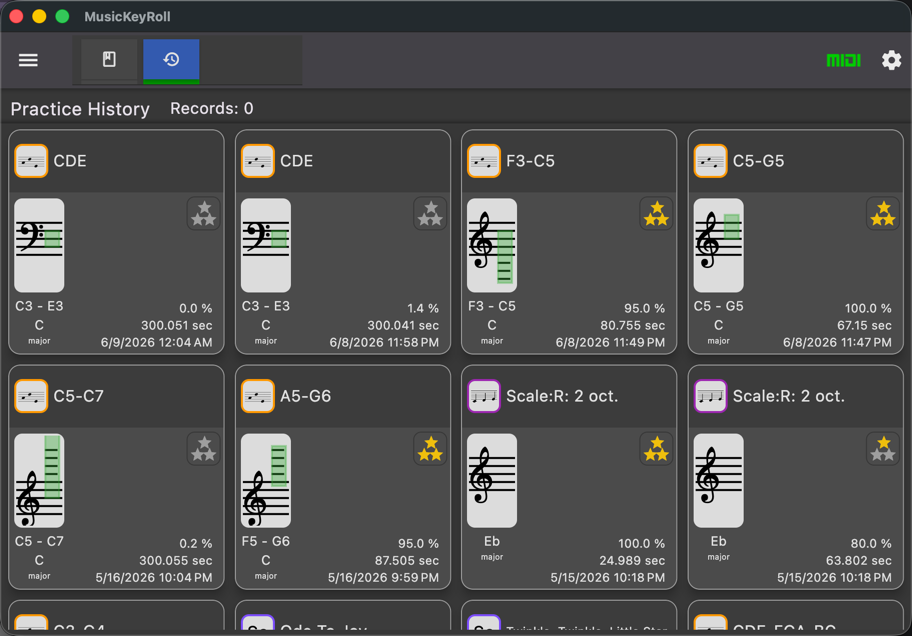Click the 'Practice History' heading
This screenshot has width=912, height=636.
point(80,109)
